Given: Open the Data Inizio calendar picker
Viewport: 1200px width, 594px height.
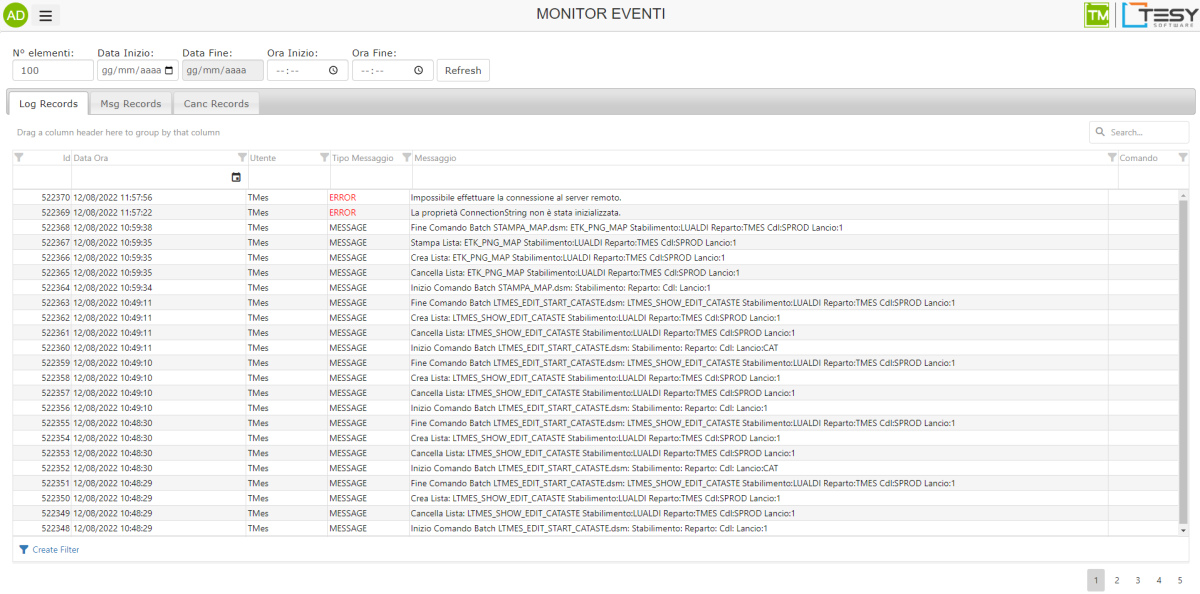Looking at the screenshot, I should click(169, 71).
